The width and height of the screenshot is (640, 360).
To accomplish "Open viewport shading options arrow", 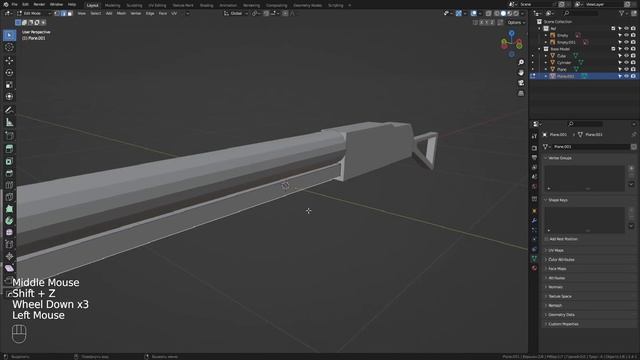I will (523, 13).
